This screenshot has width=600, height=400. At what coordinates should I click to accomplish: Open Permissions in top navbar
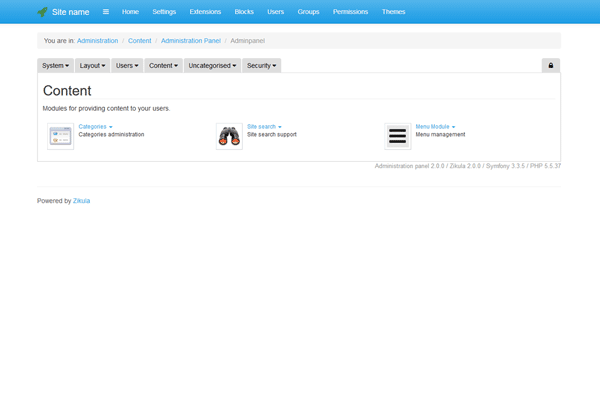[x=349, y=12]
